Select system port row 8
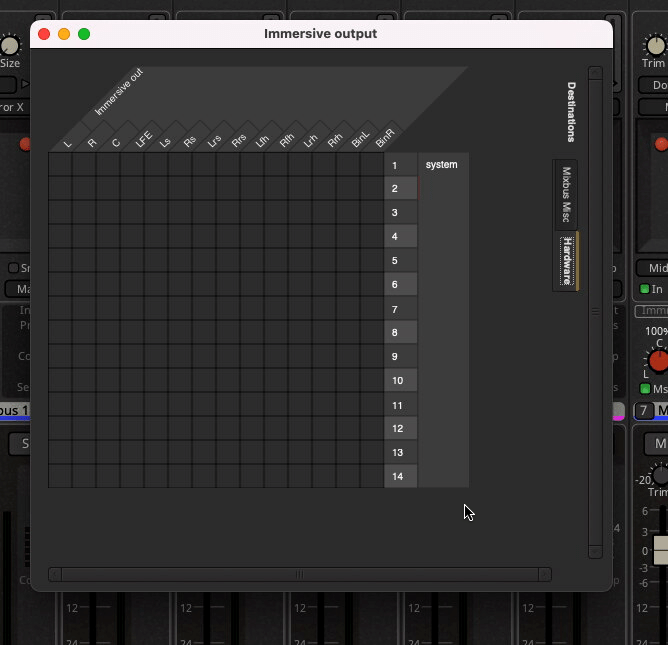 [x=400, y=332]
